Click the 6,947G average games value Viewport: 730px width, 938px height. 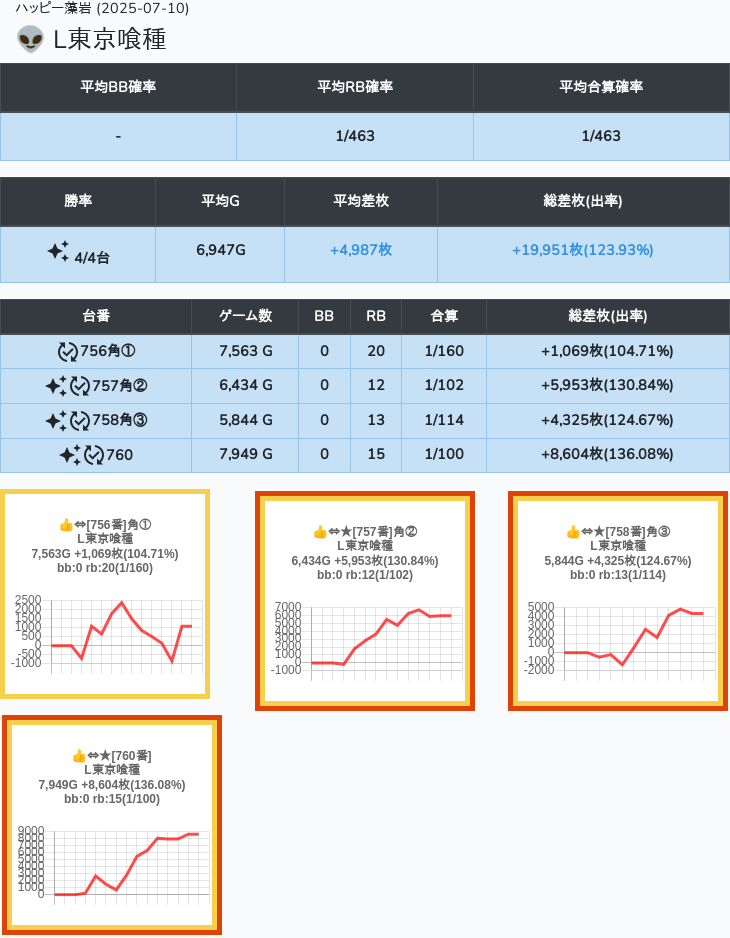click(x=221, y=250)
